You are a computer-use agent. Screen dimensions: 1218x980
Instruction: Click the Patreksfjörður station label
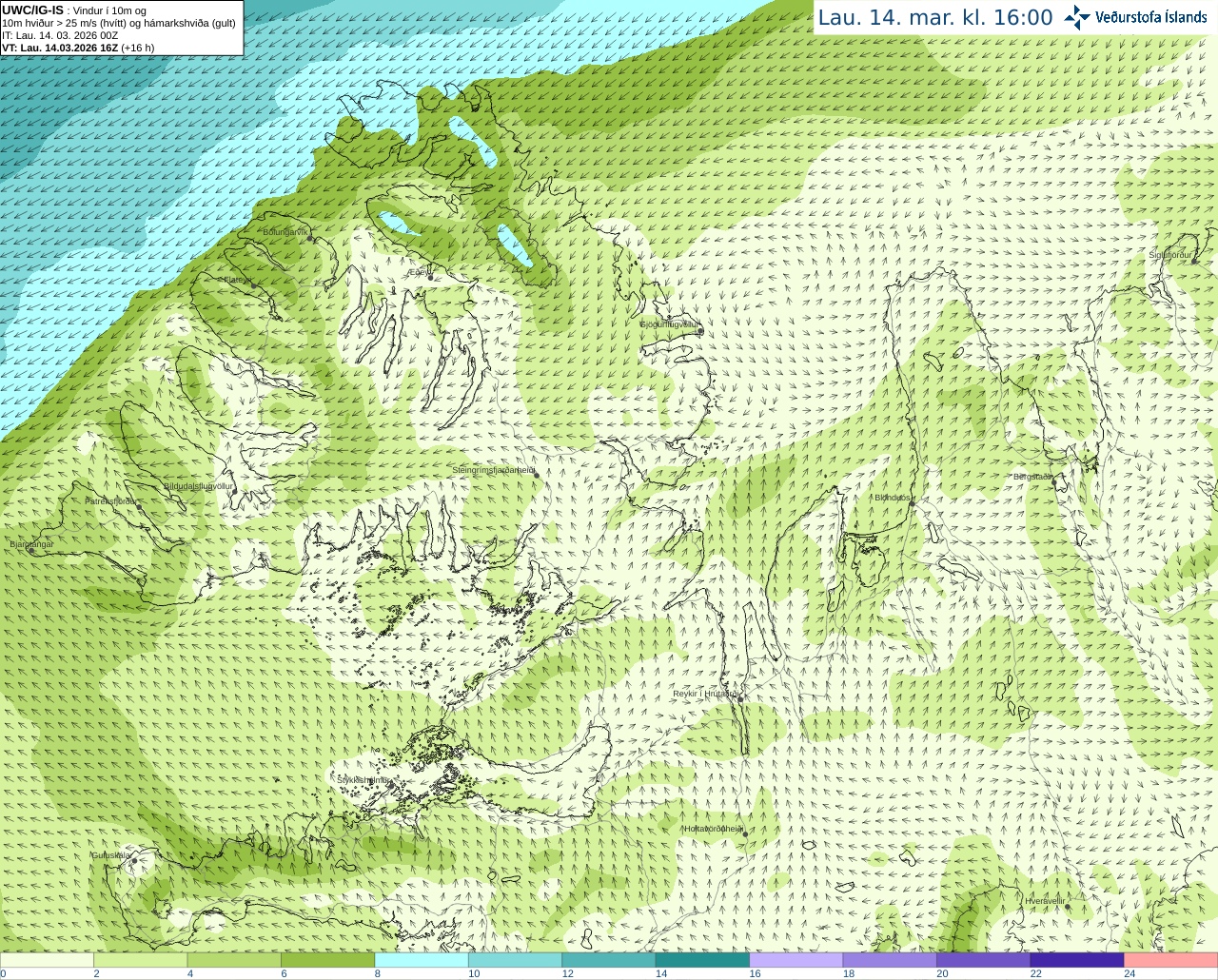(111, 500)
